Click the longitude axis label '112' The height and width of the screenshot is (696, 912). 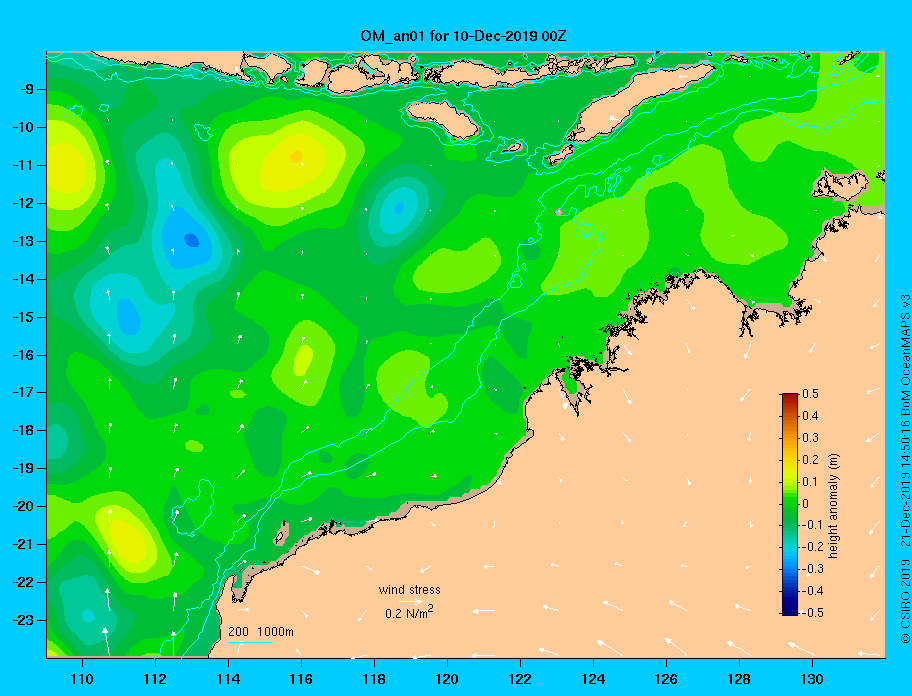(155, 679)
